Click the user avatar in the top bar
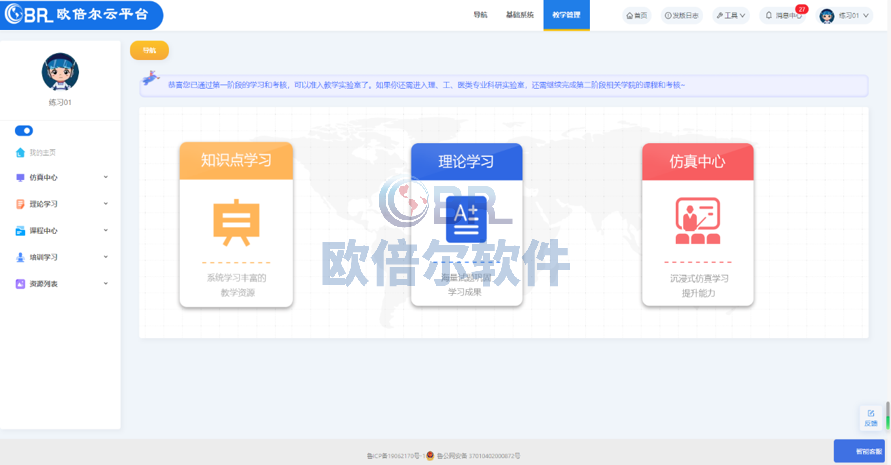The height and width of the screenshot is (465, 891). (827, 16)
